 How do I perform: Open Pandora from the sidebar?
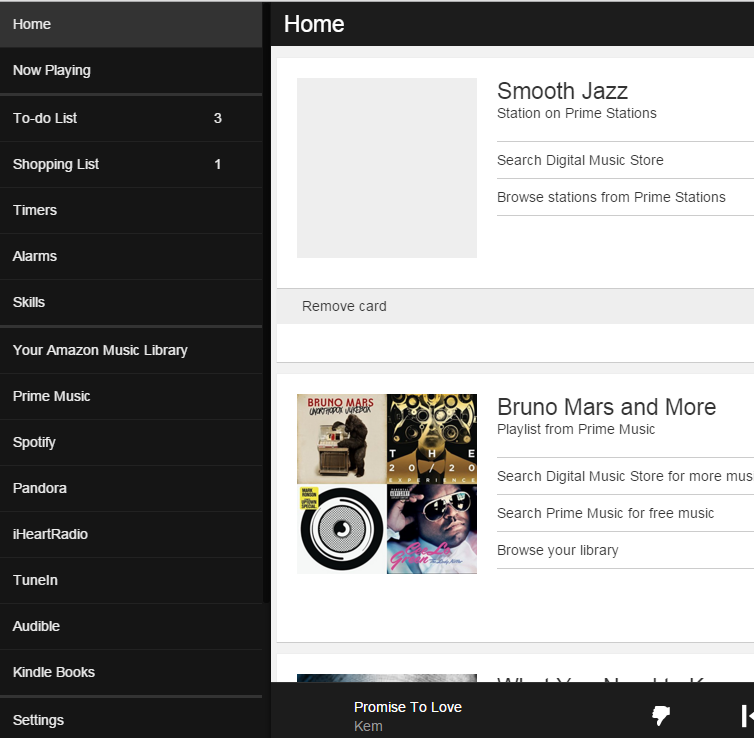point(131,488)
